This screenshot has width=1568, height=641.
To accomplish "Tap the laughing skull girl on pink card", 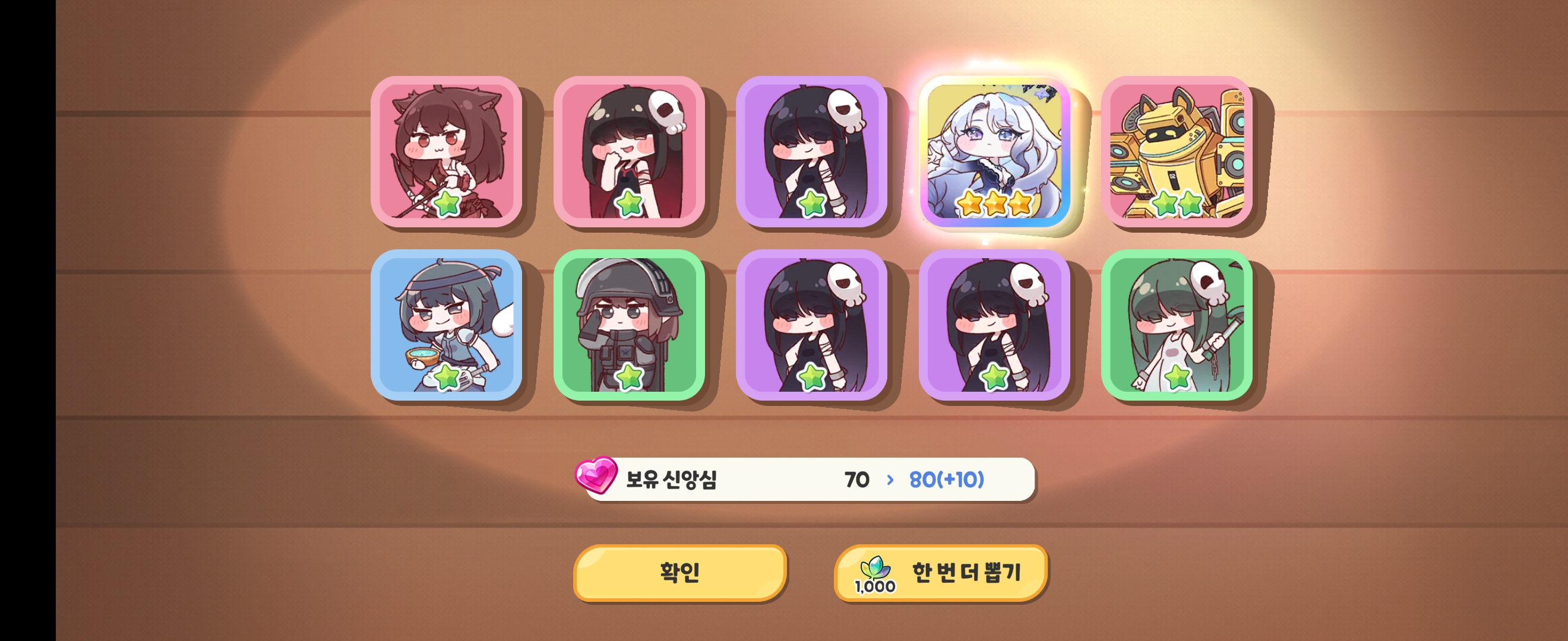I will point(629,151).
